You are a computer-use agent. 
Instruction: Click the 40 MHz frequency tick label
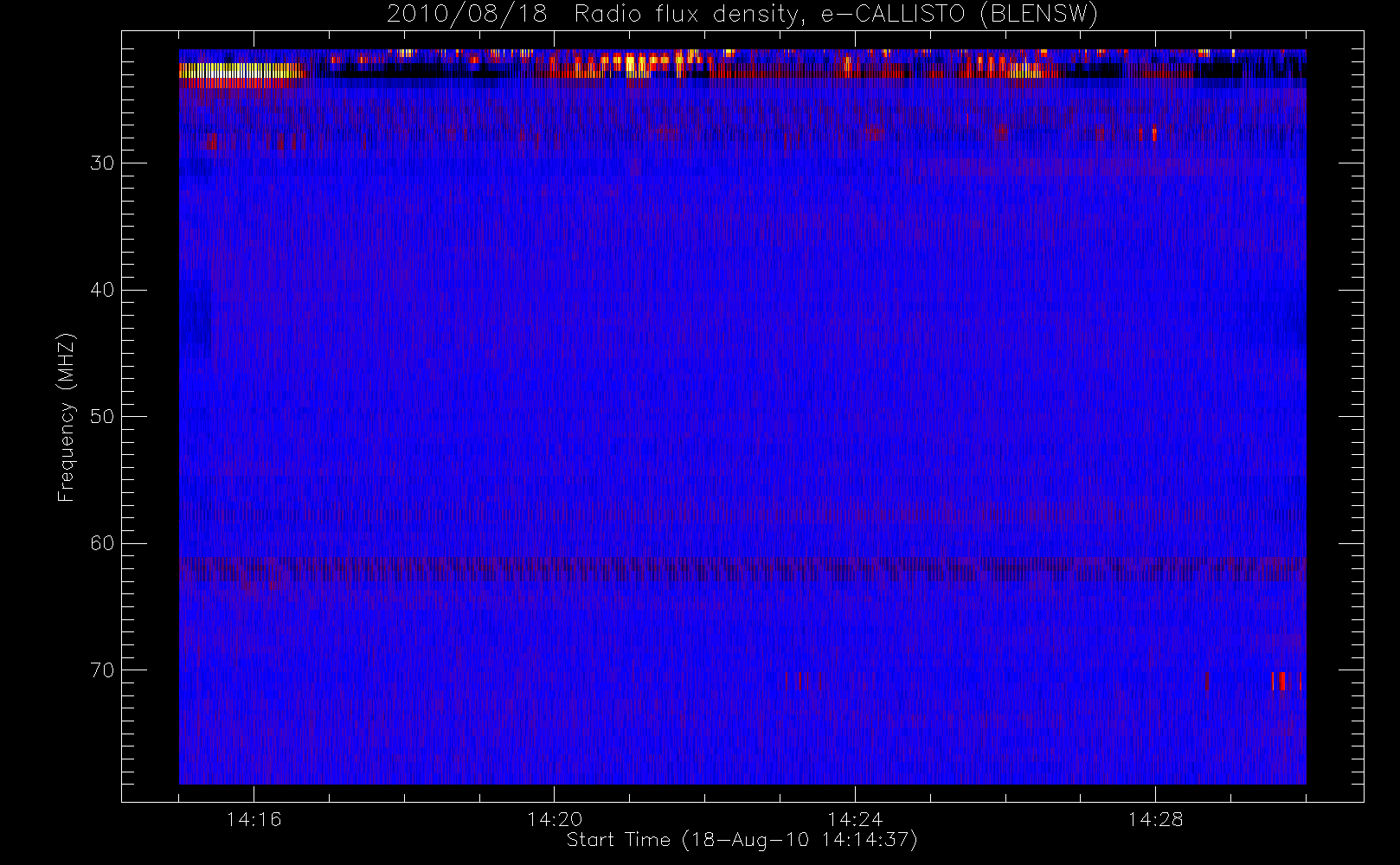pyautogui.click(x=103, y=290)
